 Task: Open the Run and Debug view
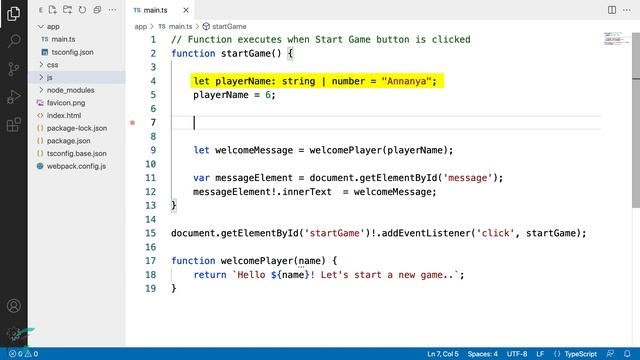point(13,97)
